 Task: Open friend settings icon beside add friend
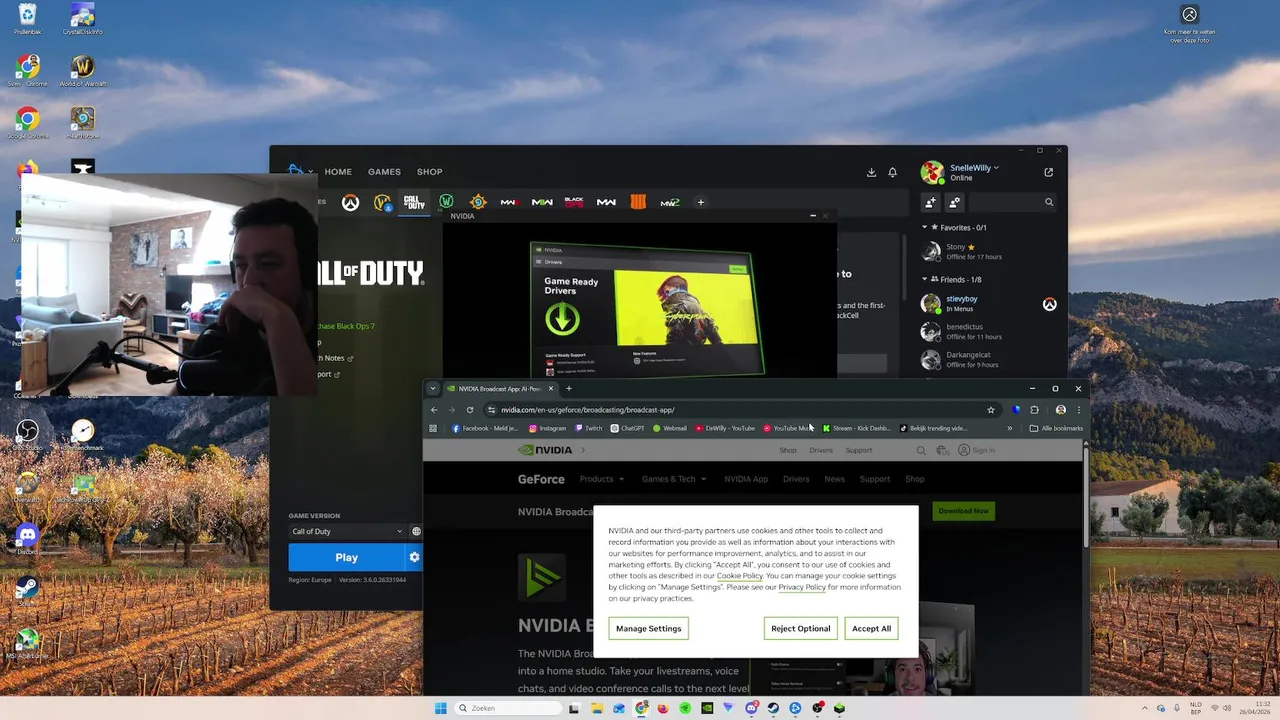click(954, 202)
